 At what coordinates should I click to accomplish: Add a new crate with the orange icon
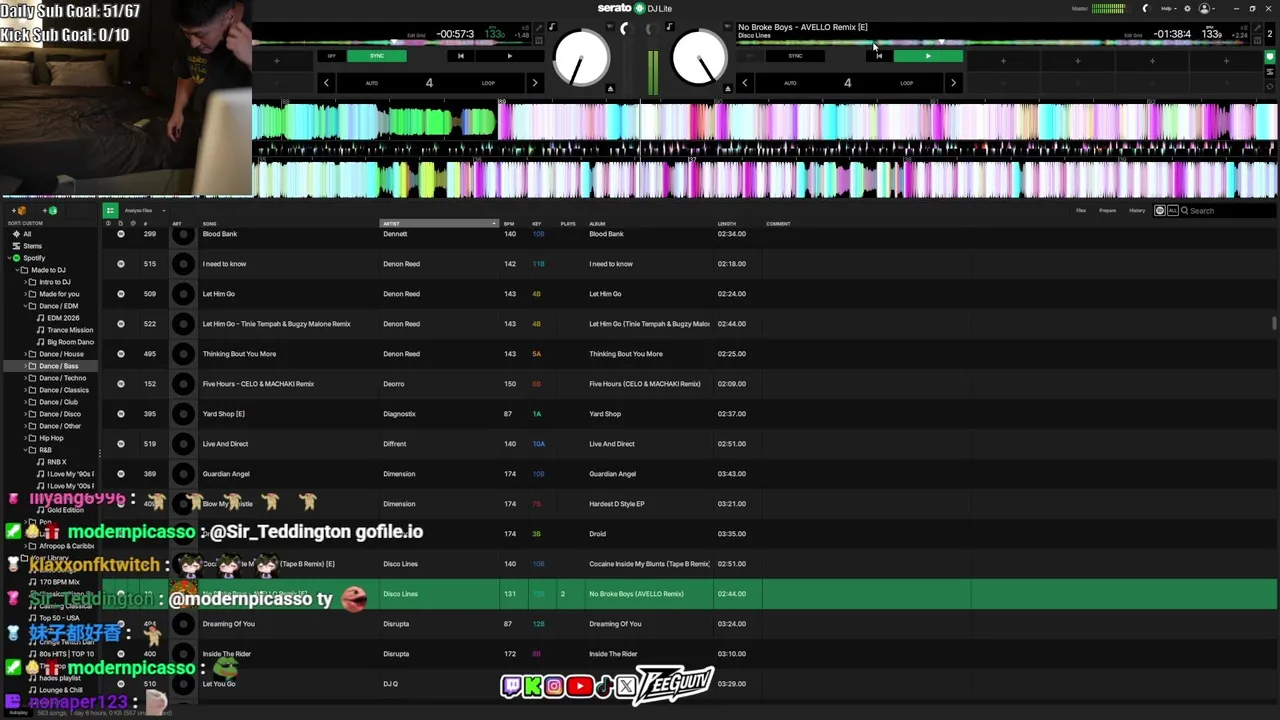(21, 211)
